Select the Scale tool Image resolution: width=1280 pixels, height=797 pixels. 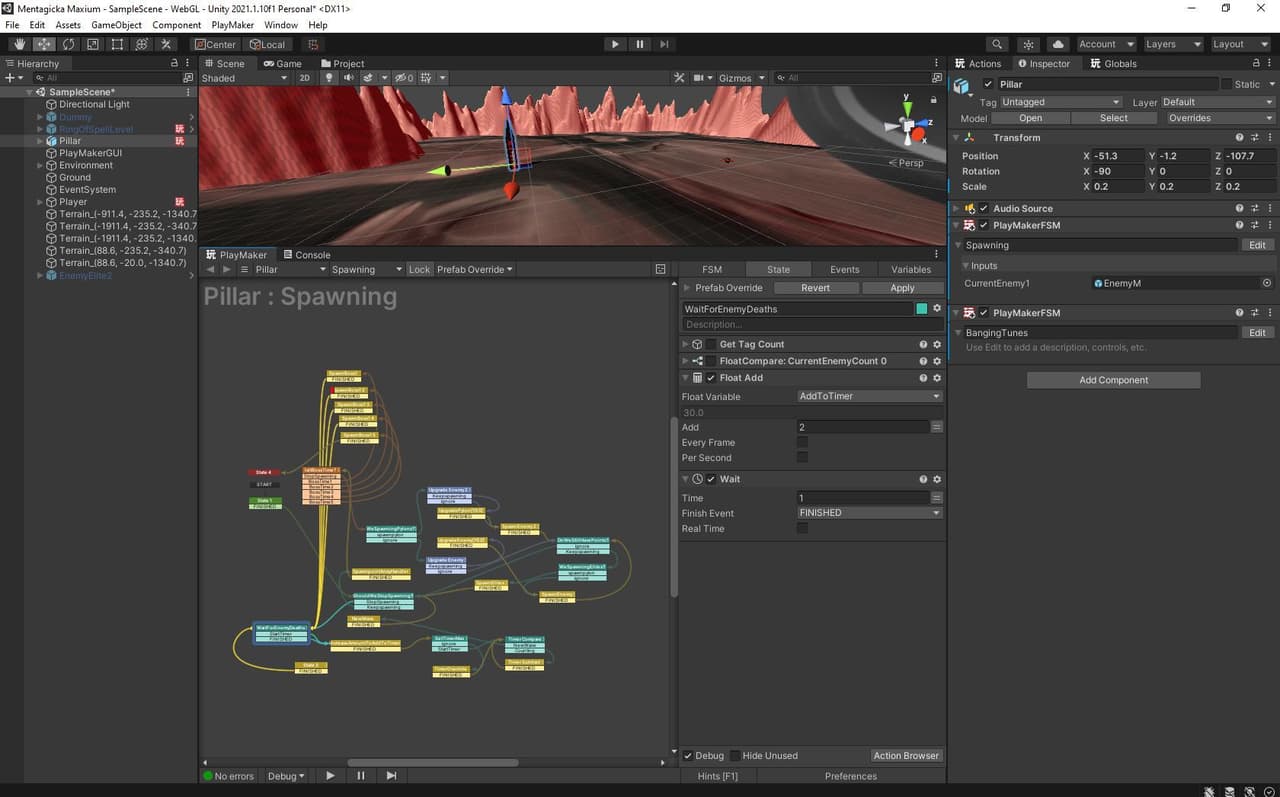[x=93, y=44]
